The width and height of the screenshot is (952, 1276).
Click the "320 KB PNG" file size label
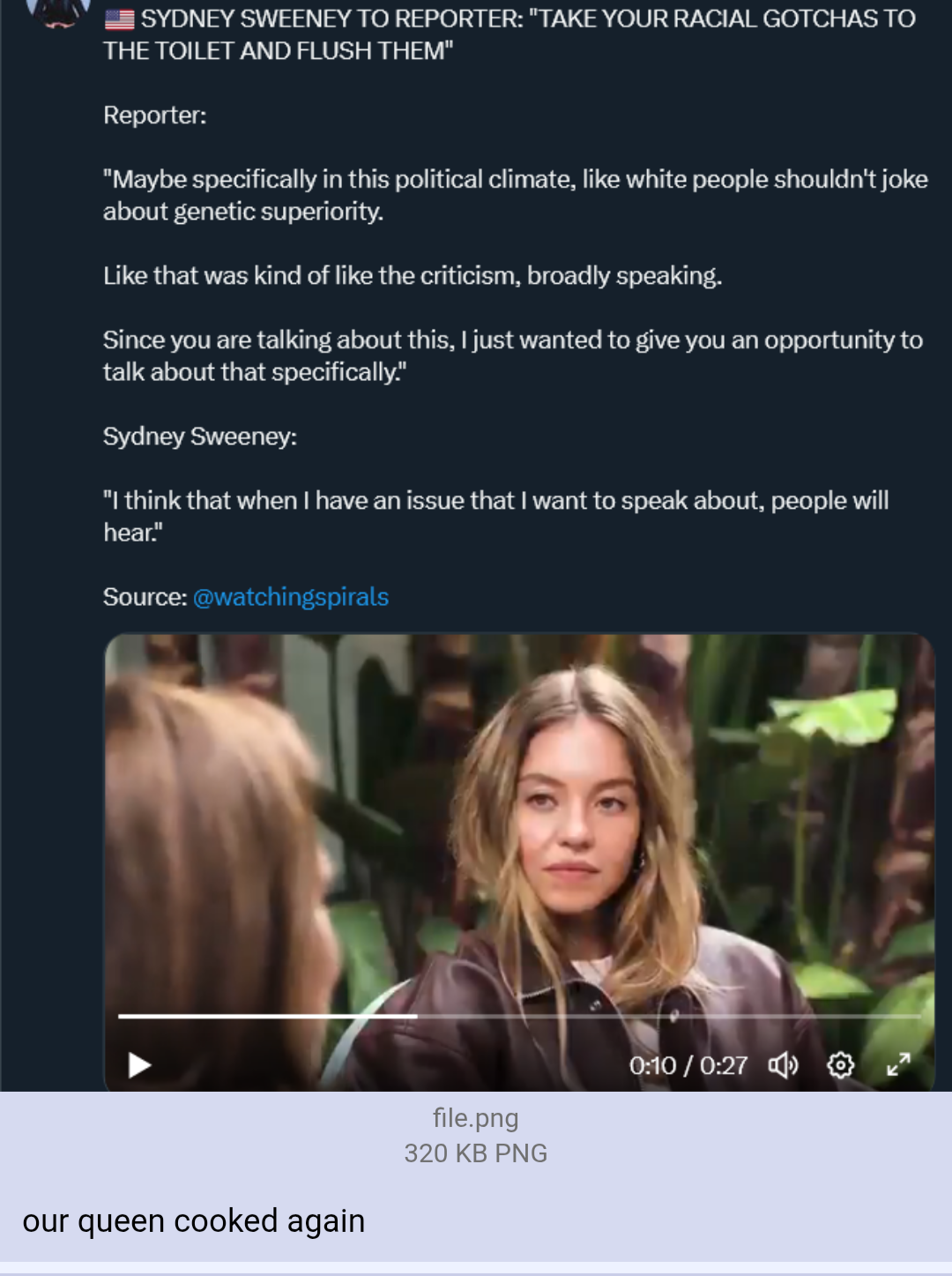tap(476, 1153)
